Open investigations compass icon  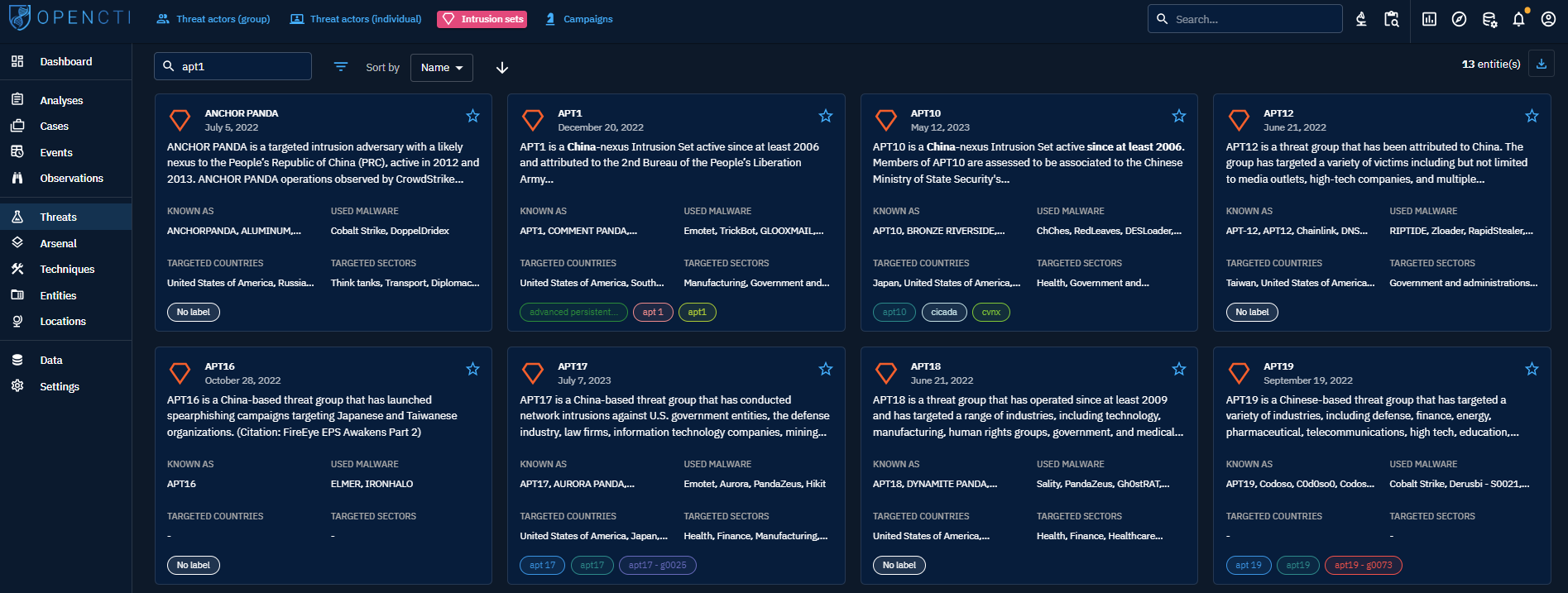tap(1459, 19)
